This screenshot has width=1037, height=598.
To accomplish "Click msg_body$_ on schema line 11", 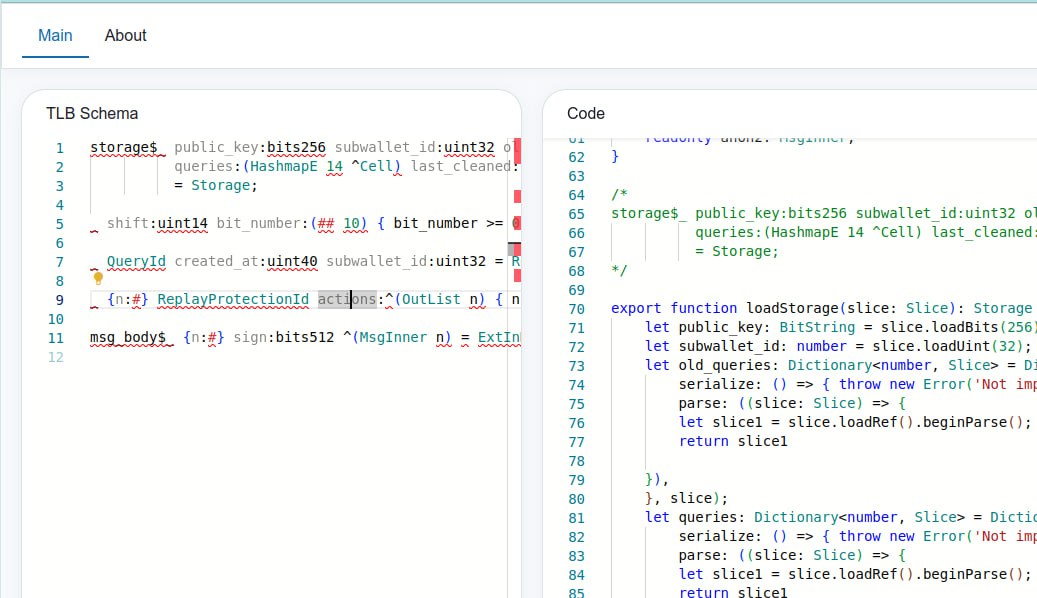I will [x=127, y=338].
